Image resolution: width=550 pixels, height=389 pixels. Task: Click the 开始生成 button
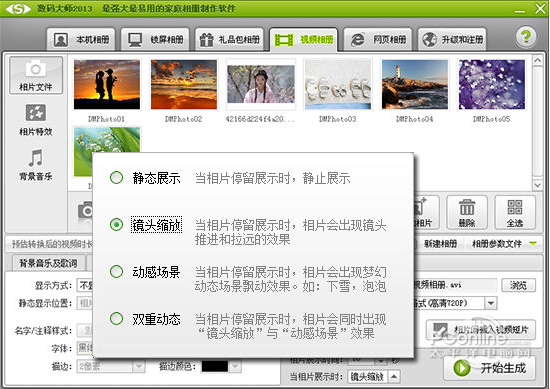(490, 368)
